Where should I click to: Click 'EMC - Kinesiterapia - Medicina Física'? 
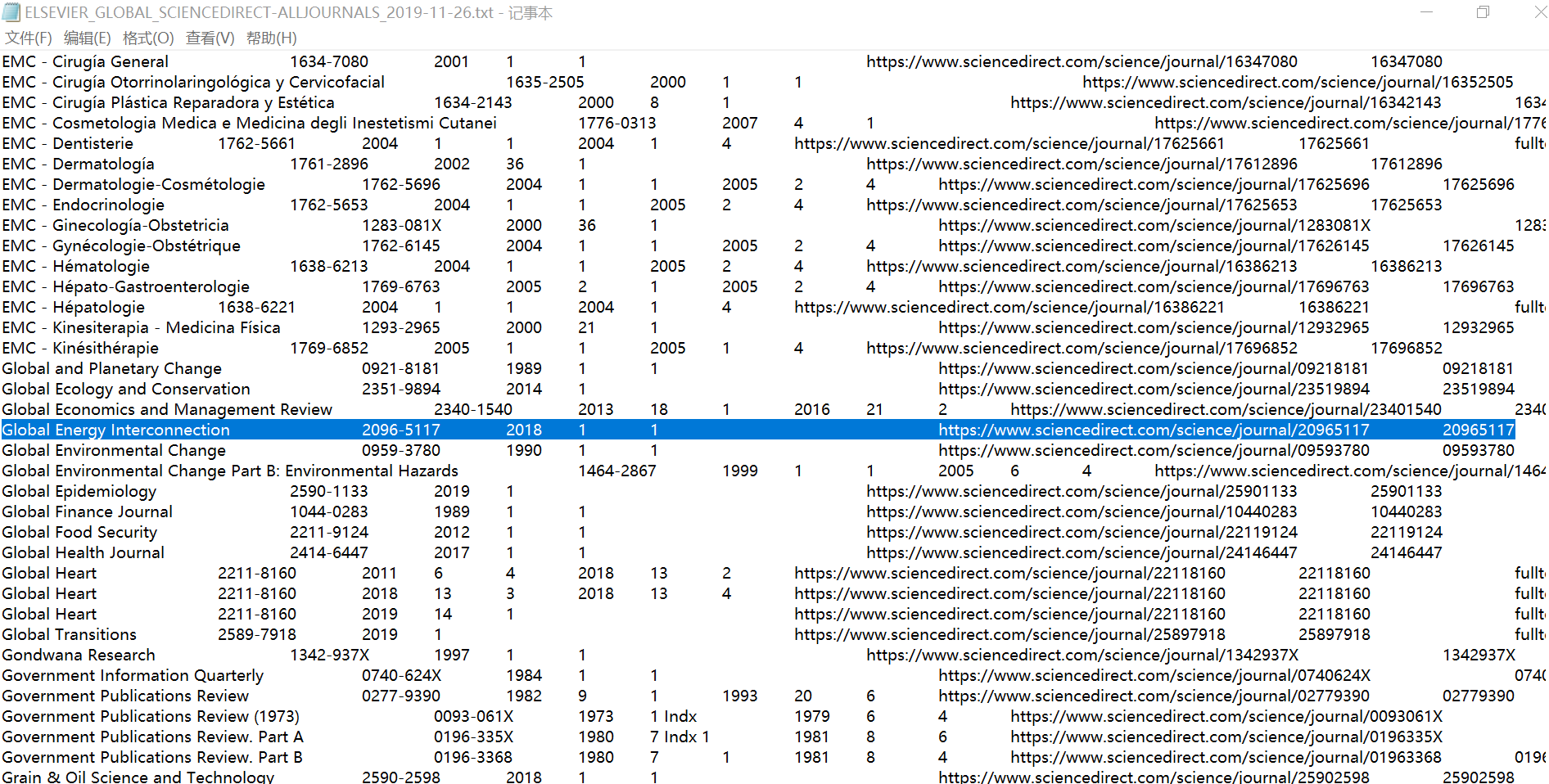tap(141, 327)
